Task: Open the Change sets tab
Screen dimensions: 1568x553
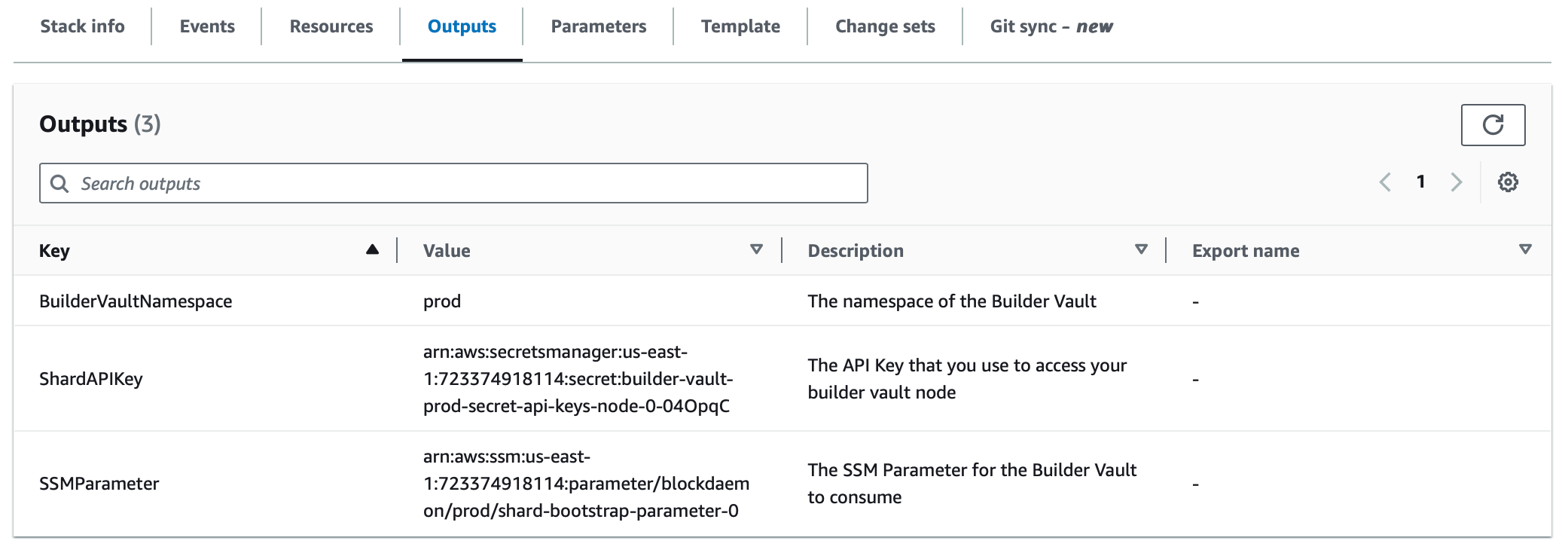Action: pyautogui.click(x=885, y=27)
